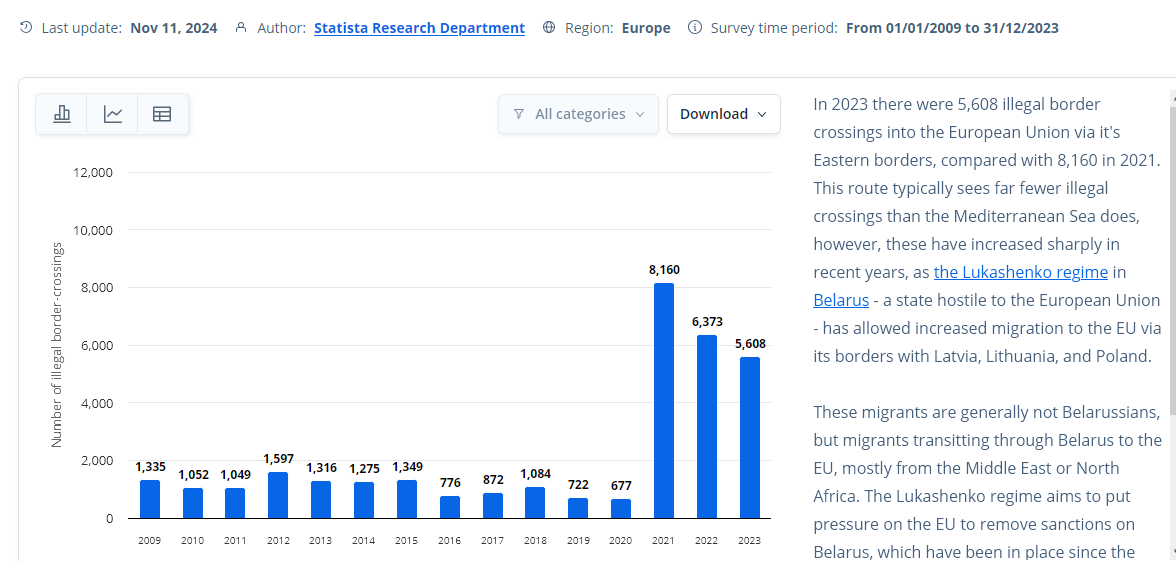Screen dimensions: 1176x561
Task: Click the Europe region value
Action: click(x=646, y=28)
